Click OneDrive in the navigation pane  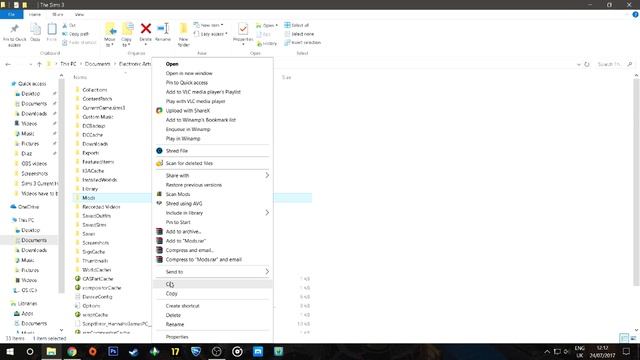pyautogui.click(x=28, y=207)
